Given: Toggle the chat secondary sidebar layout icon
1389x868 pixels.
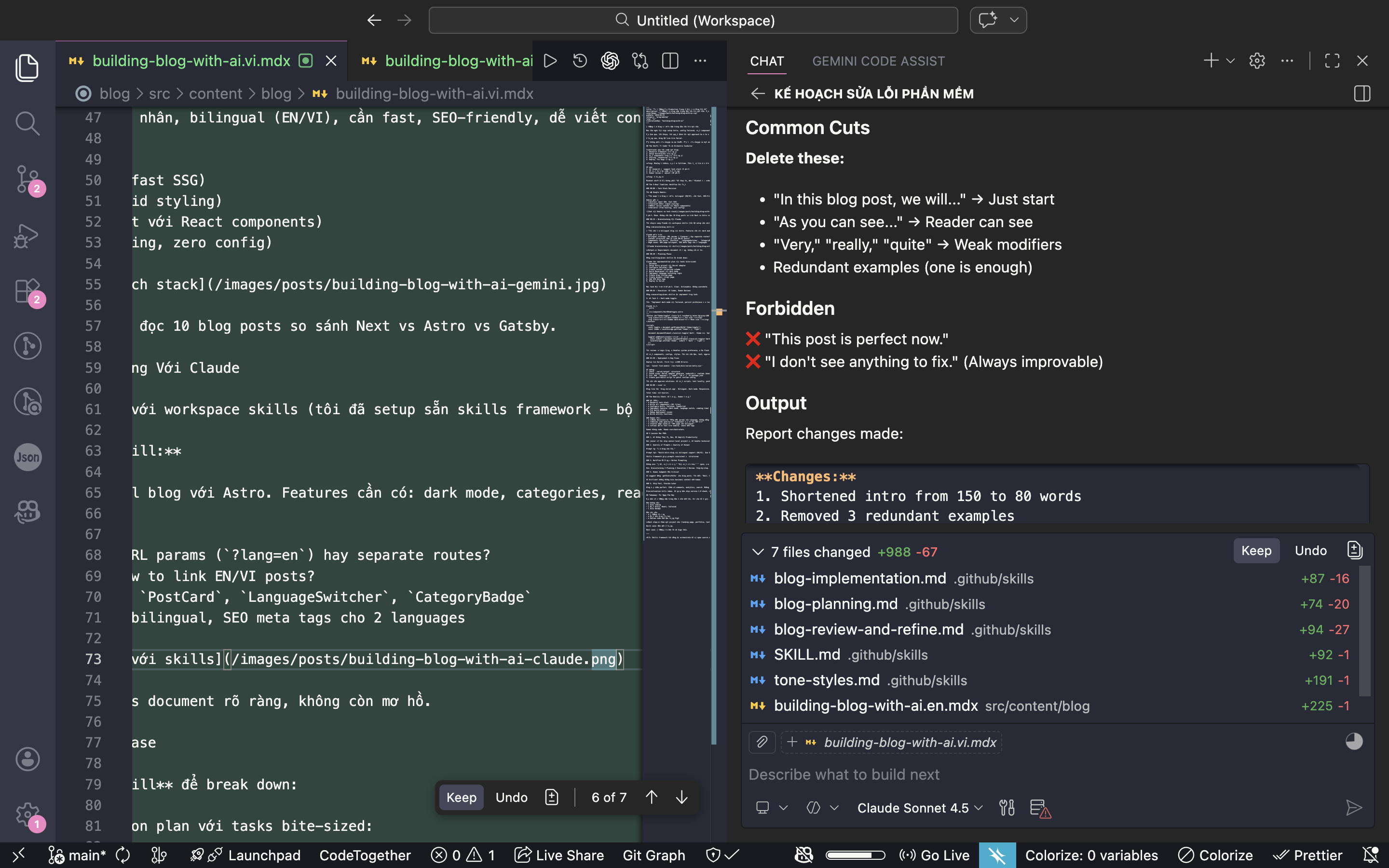Looking at the screenshot, I should (x=1362, y=94).
